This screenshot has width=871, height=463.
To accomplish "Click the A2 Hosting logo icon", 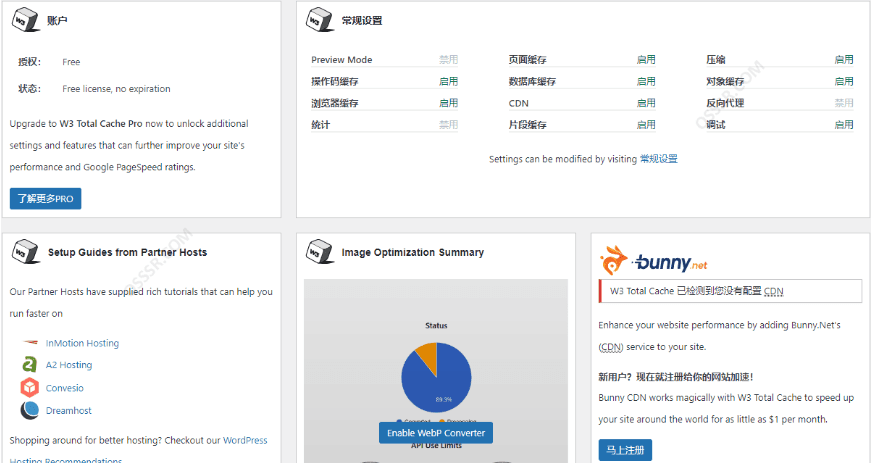I will (29, 365).
